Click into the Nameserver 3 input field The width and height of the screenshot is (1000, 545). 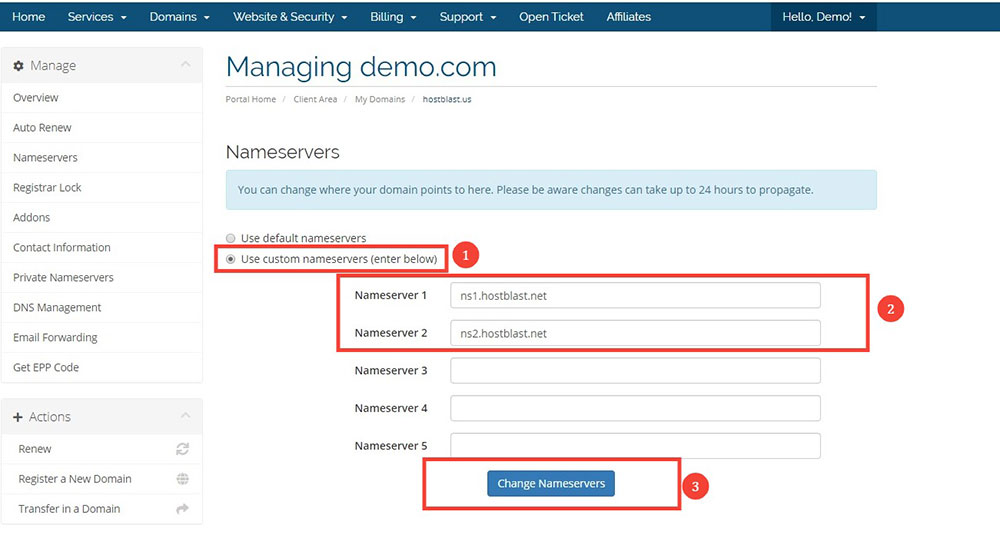(635, 371)
